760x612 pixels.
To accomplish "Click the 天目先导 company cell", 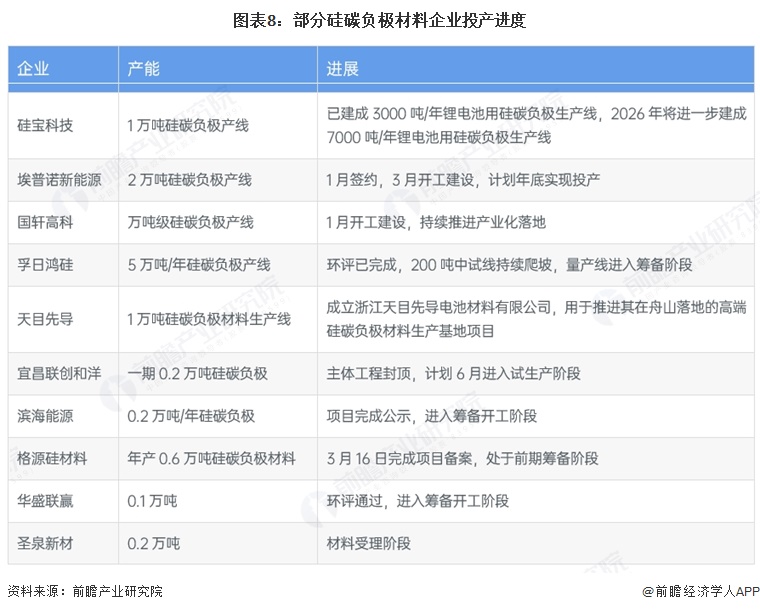I will (63, 319).
